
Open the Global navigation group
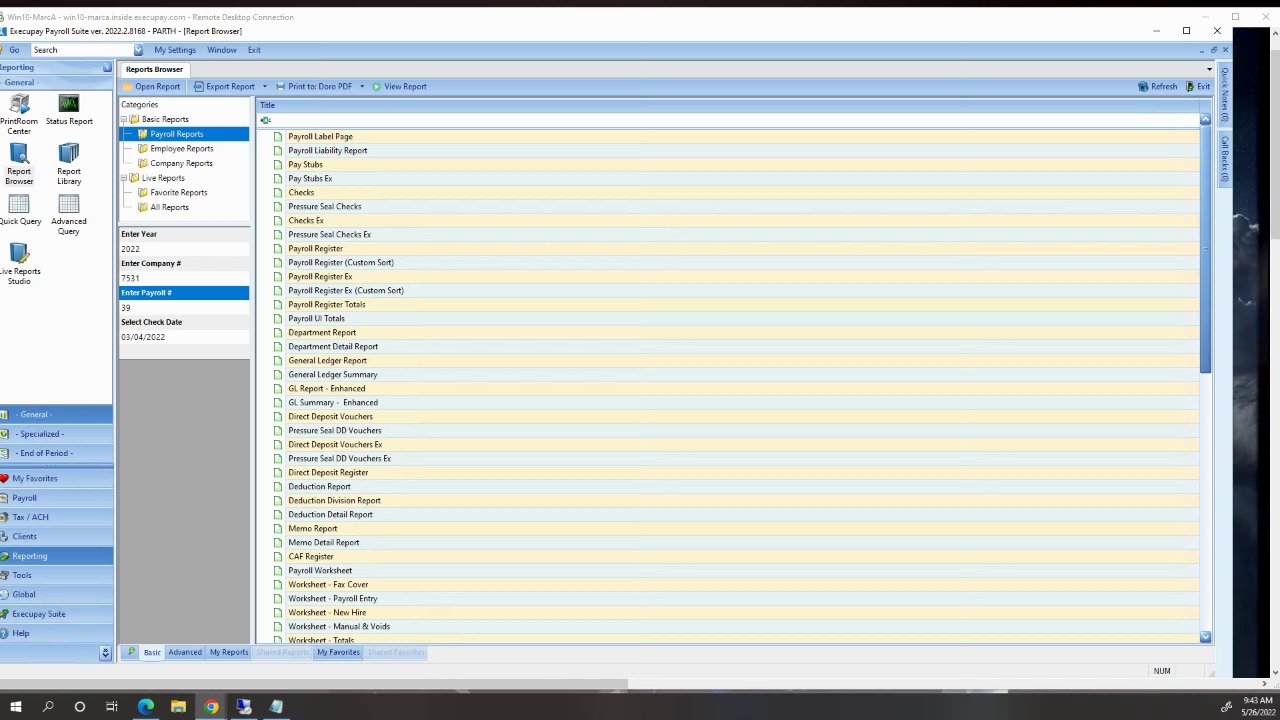pos(56,595)
